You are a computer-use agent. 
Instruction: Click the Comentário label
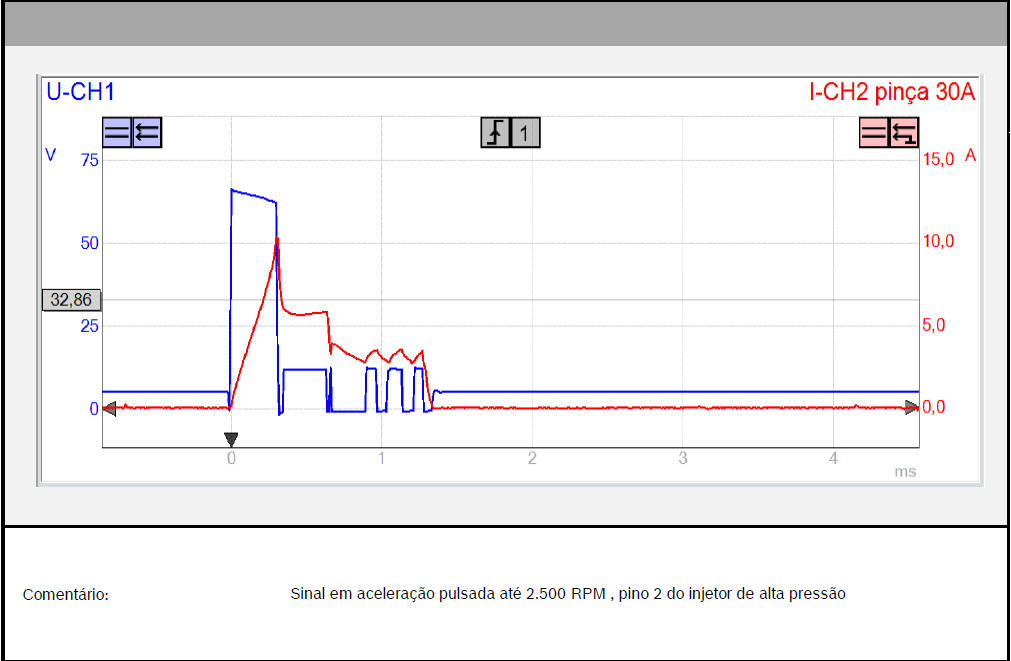click(x=66, y=595)
